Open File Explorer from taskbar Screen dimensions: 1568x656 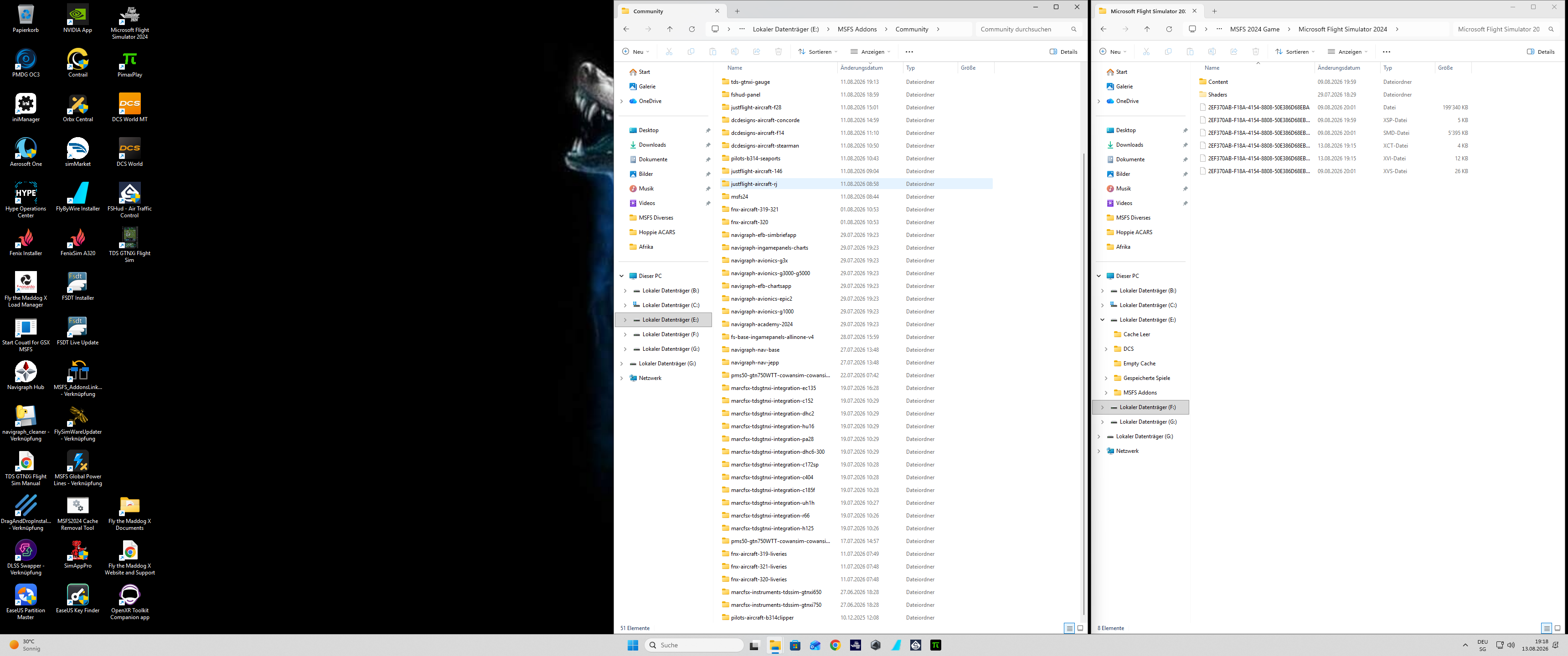click(x=775, y=645)
